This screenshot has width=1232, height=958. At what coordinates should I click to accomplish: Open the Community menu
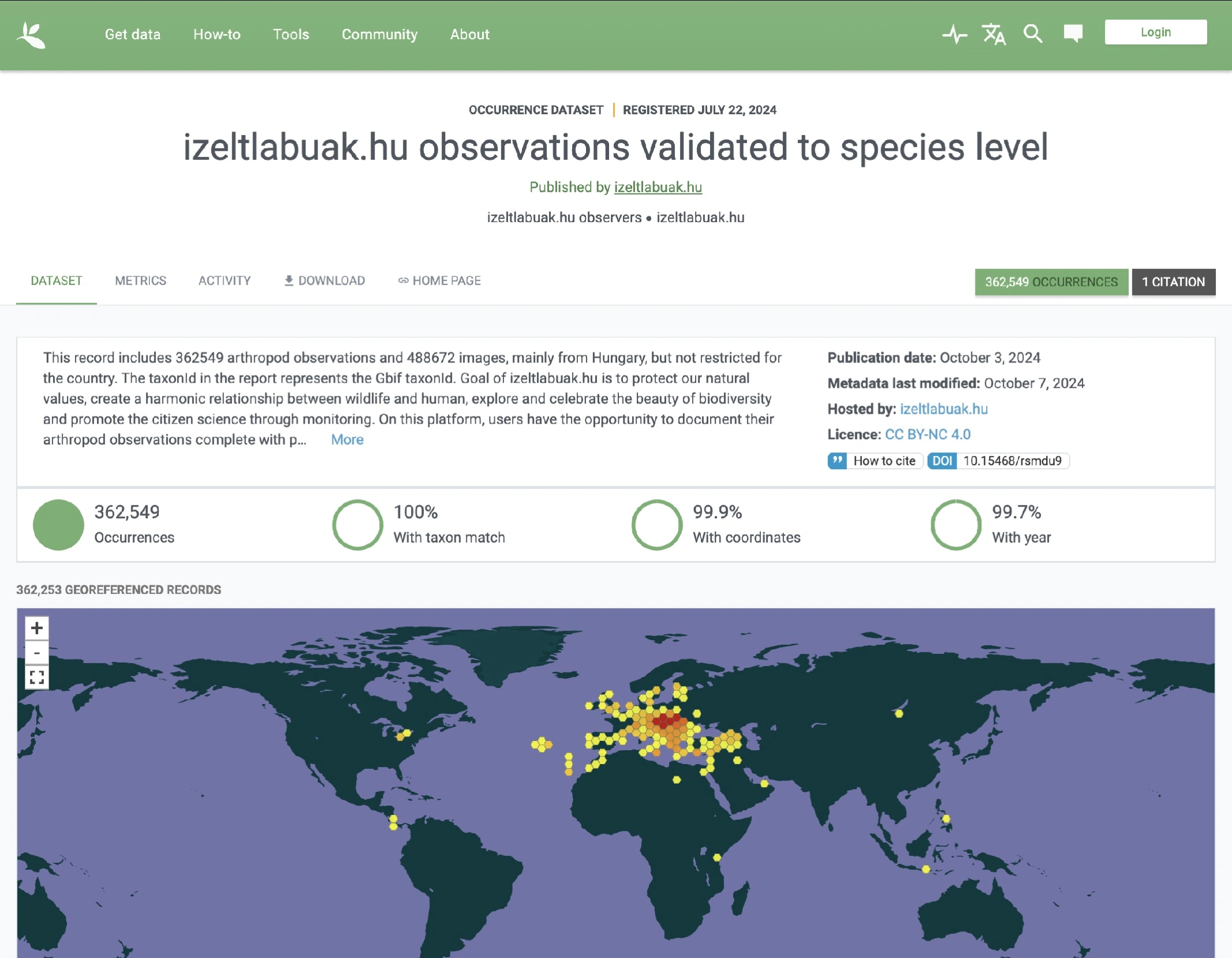point(379,35)
